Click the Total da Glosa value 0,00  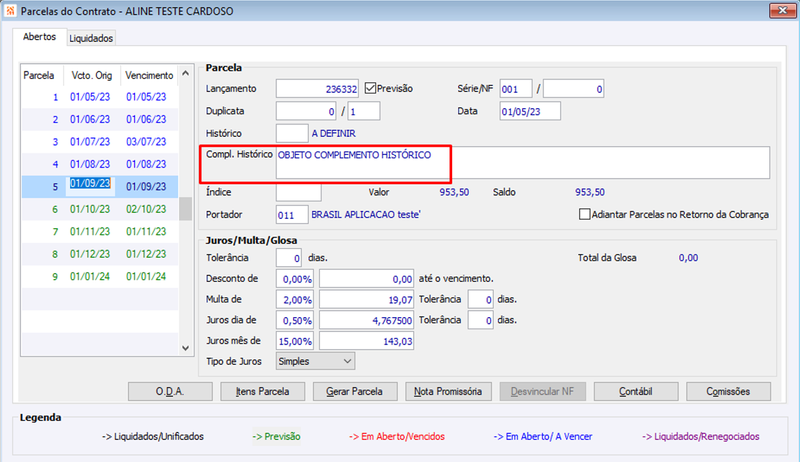pos(688,258)
